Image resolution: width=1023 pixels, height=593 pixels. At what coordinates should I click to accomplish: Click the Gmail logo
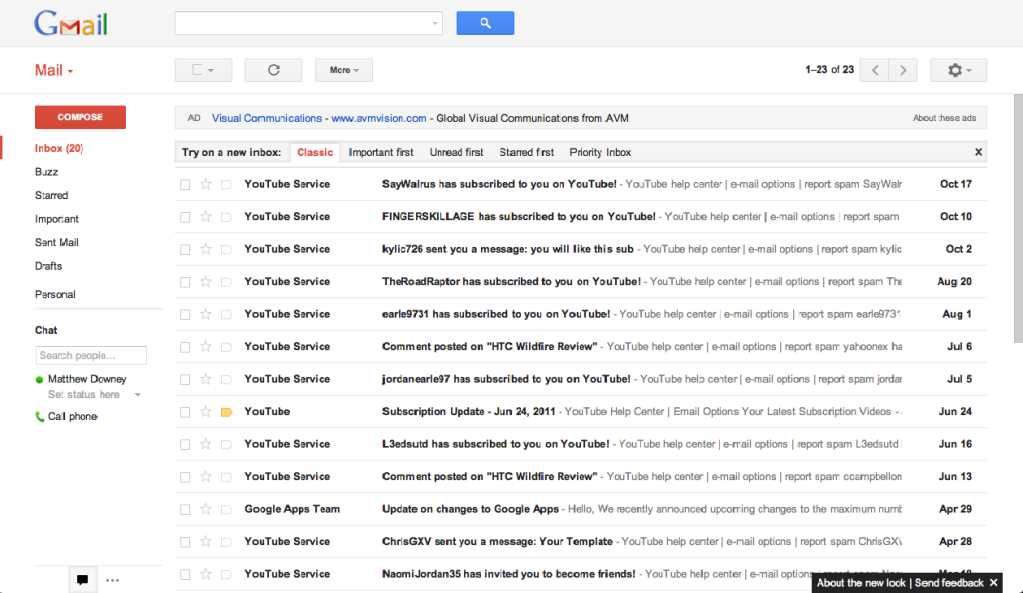pos(70,22)
